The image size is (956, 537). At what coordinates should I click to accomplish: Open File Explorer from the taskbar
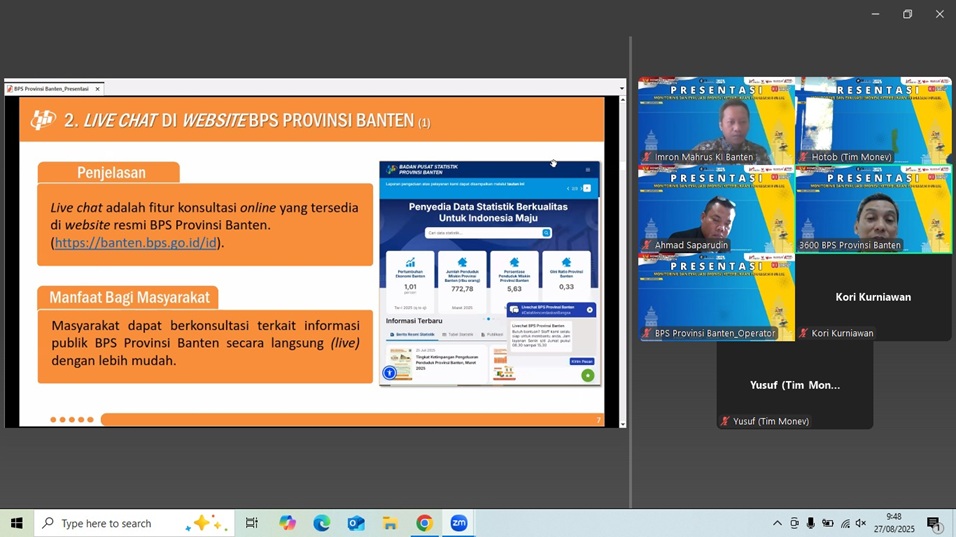[x=390, y=523]
